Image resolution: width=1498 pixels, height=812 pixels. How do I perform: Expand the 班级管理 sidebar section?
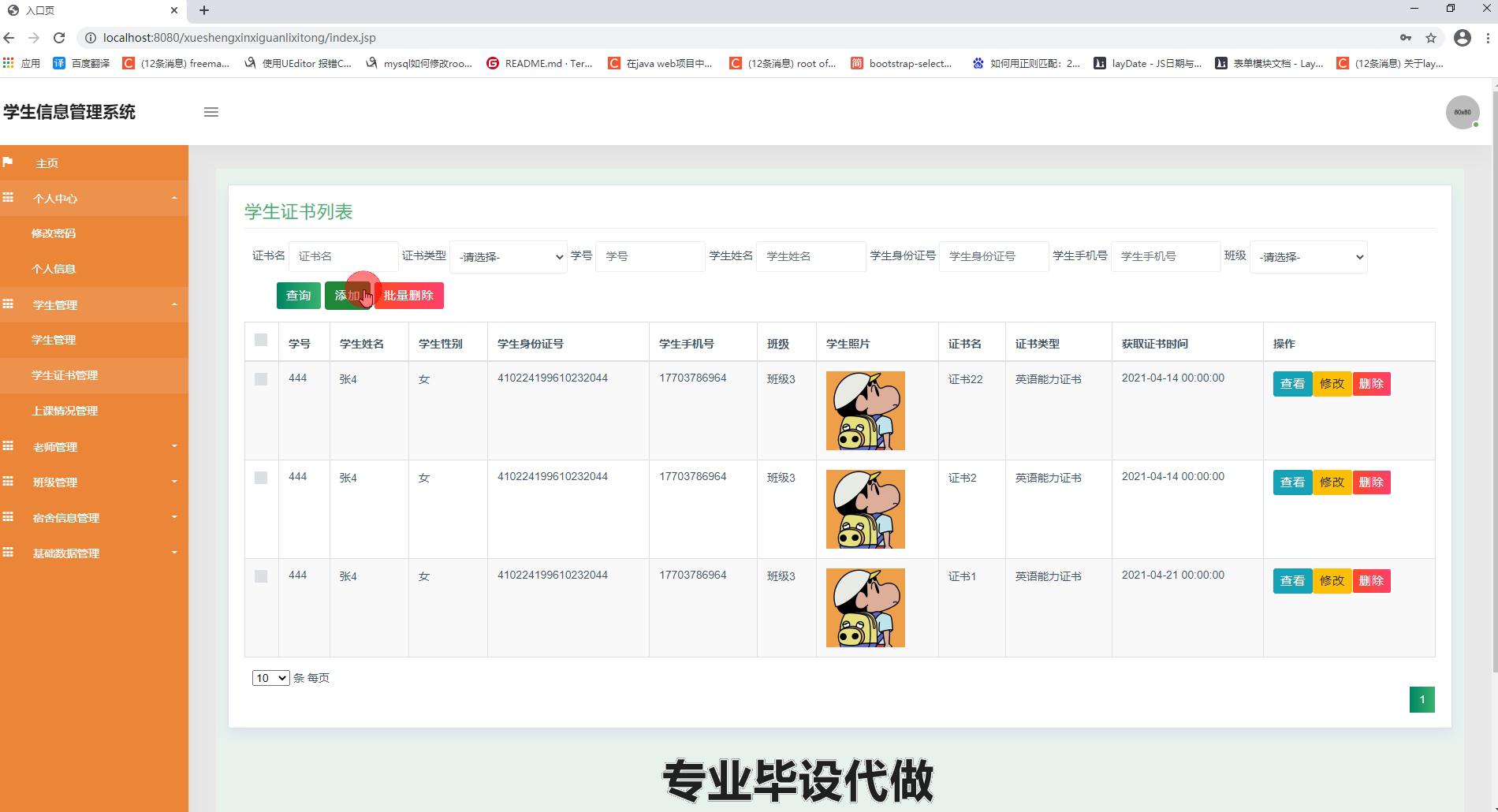(x=94, y=482)
